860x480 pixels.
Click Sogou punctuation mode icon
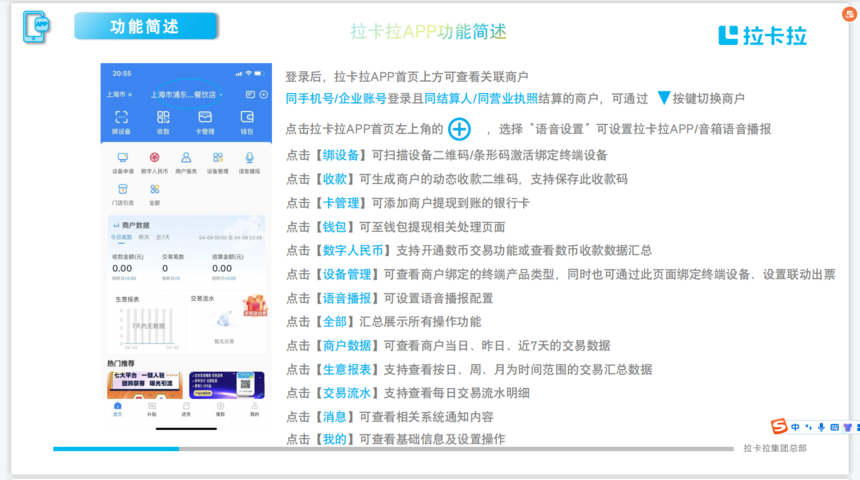tap(808, 427)
